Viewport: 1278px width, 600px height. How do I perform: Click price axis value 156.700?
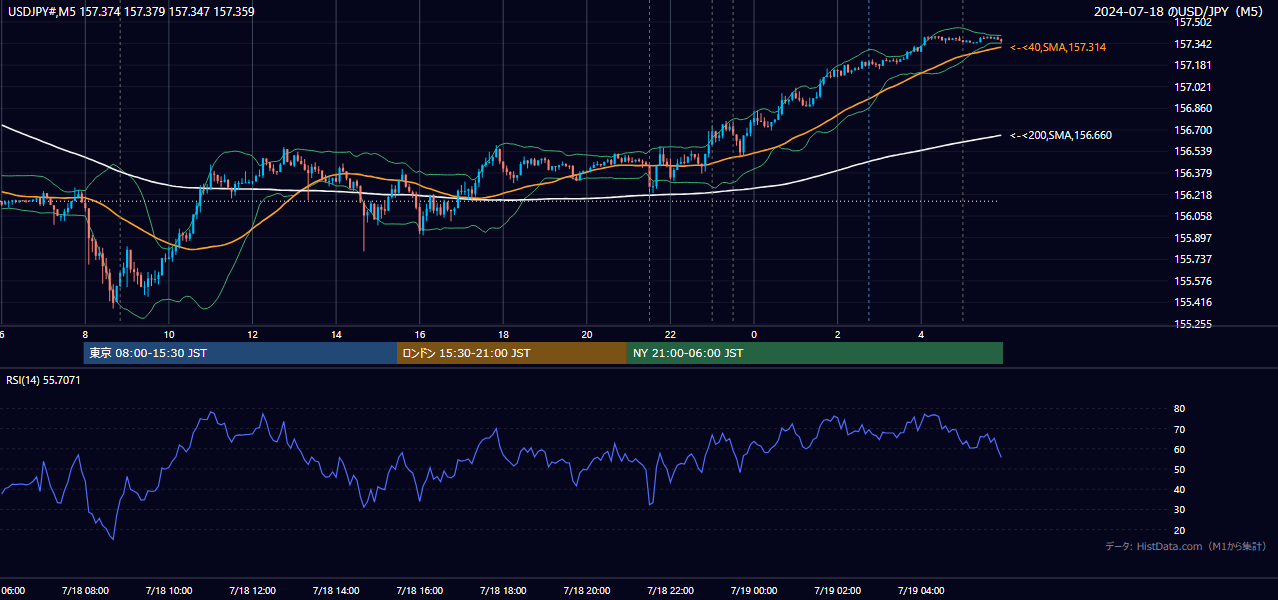1192,130
